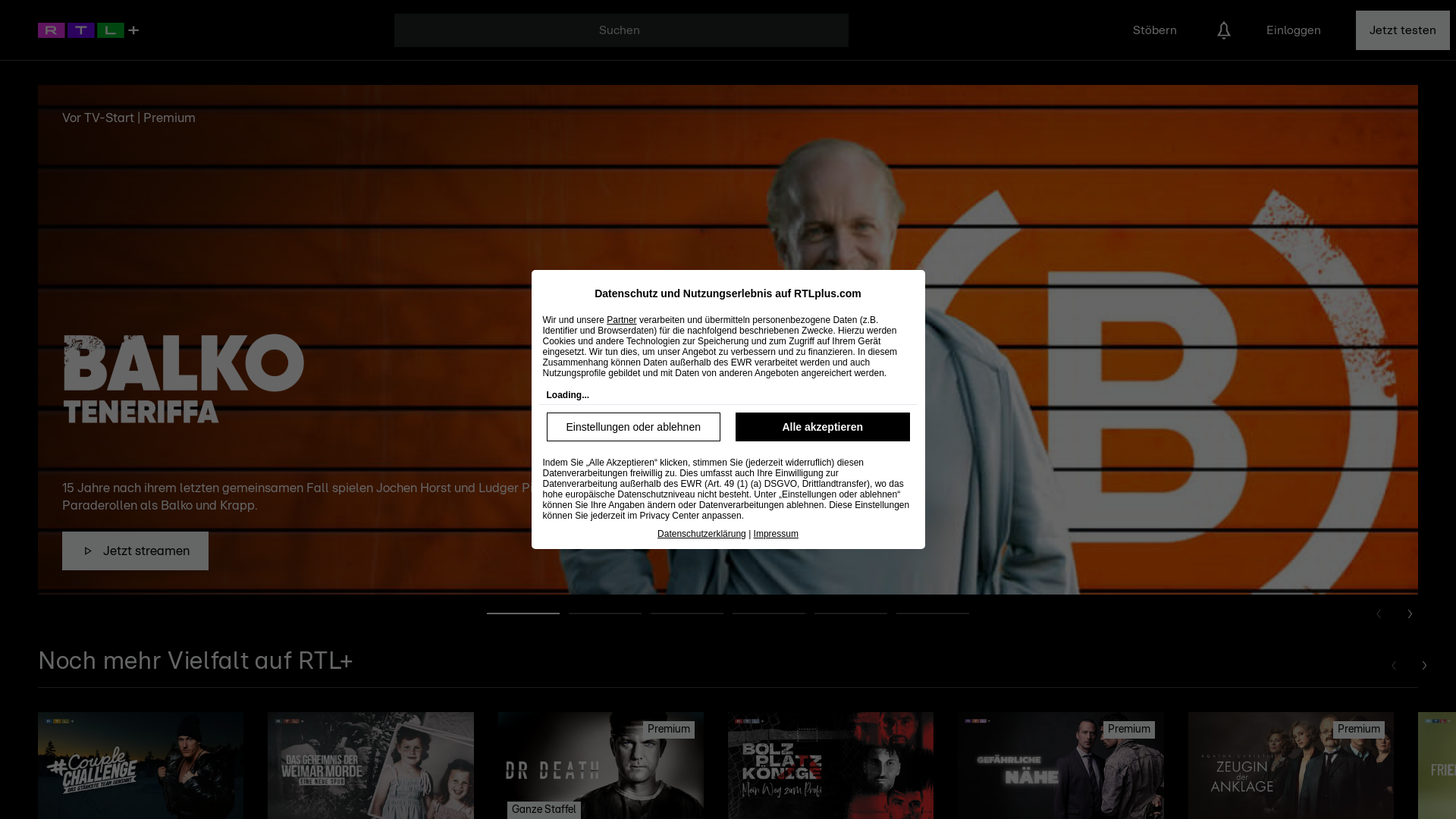Click Vor TV-Start | Premium label
This screenshot has height=819, width=1456.
[x=129, y=118]
